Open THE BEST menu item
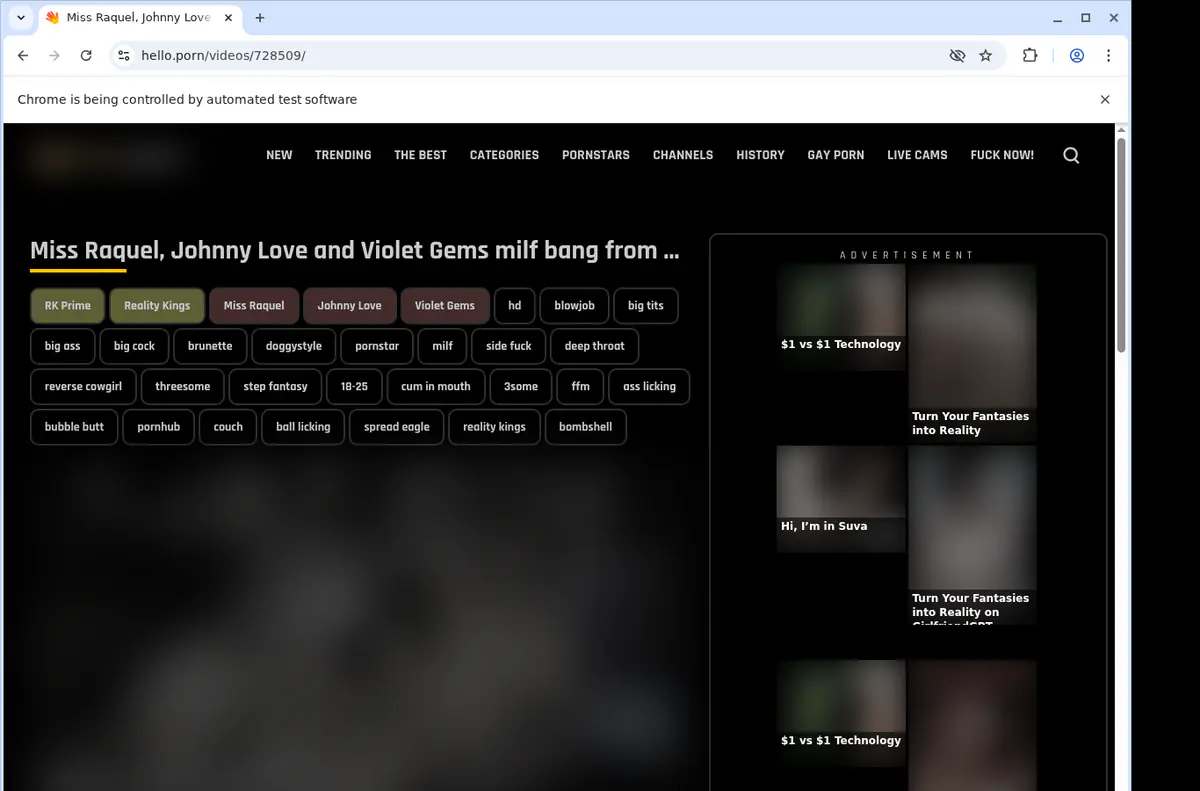 420,155
